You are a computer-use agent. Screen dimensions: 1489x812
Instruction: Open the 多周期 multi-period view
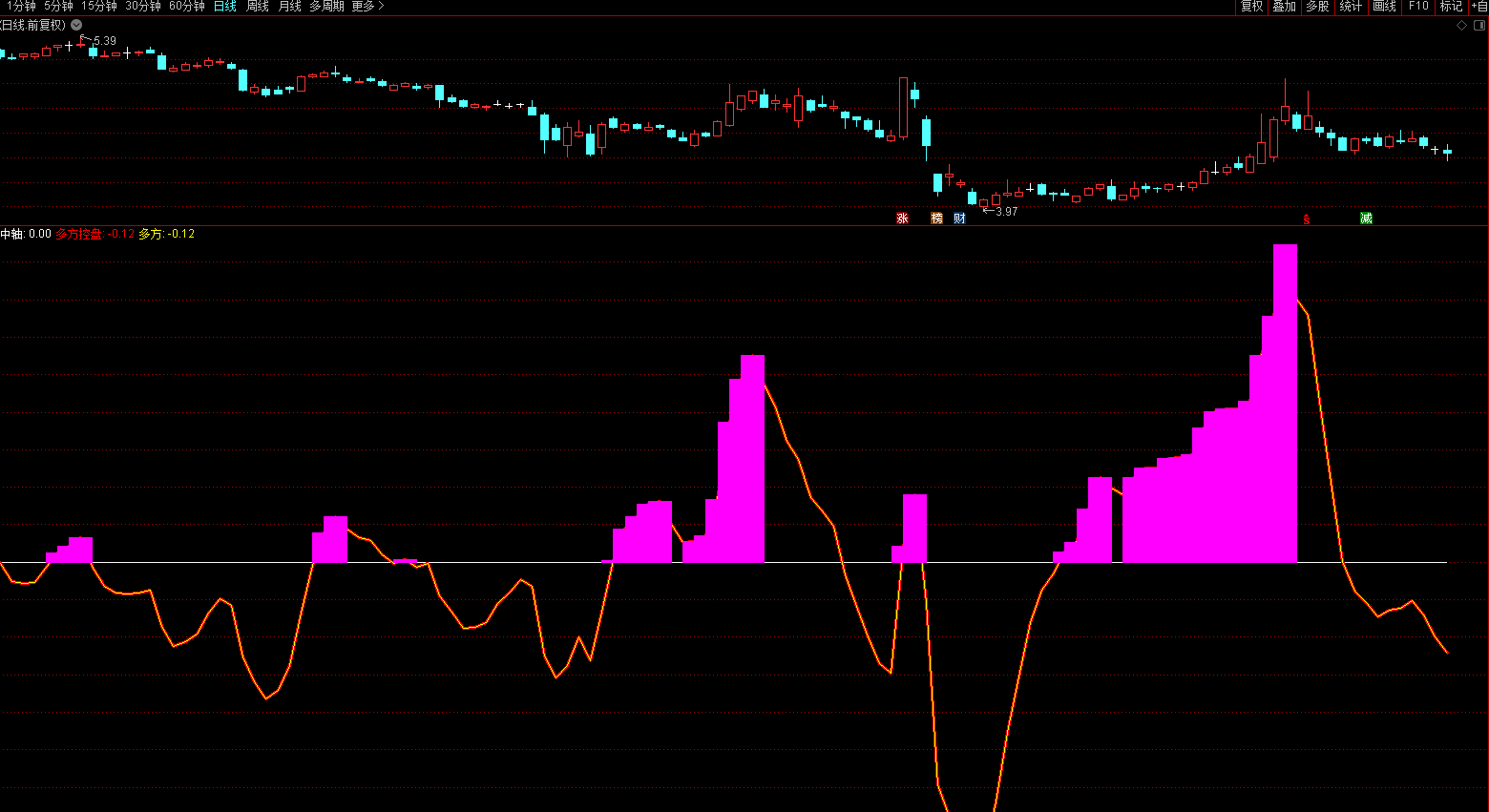(x=326, y=7)
